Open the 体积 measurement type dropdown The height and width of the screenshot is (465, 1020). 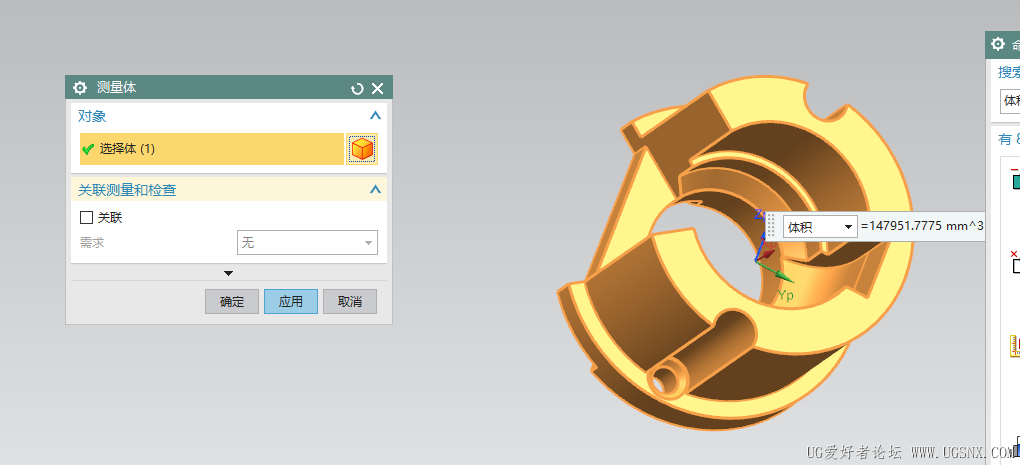[820, 226]
